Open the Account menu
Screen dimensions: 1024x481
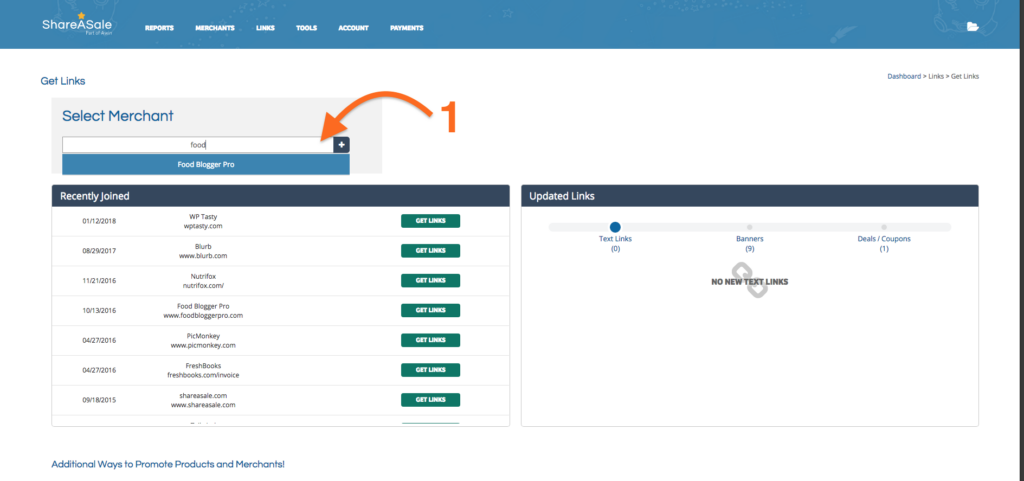[353, 28]
